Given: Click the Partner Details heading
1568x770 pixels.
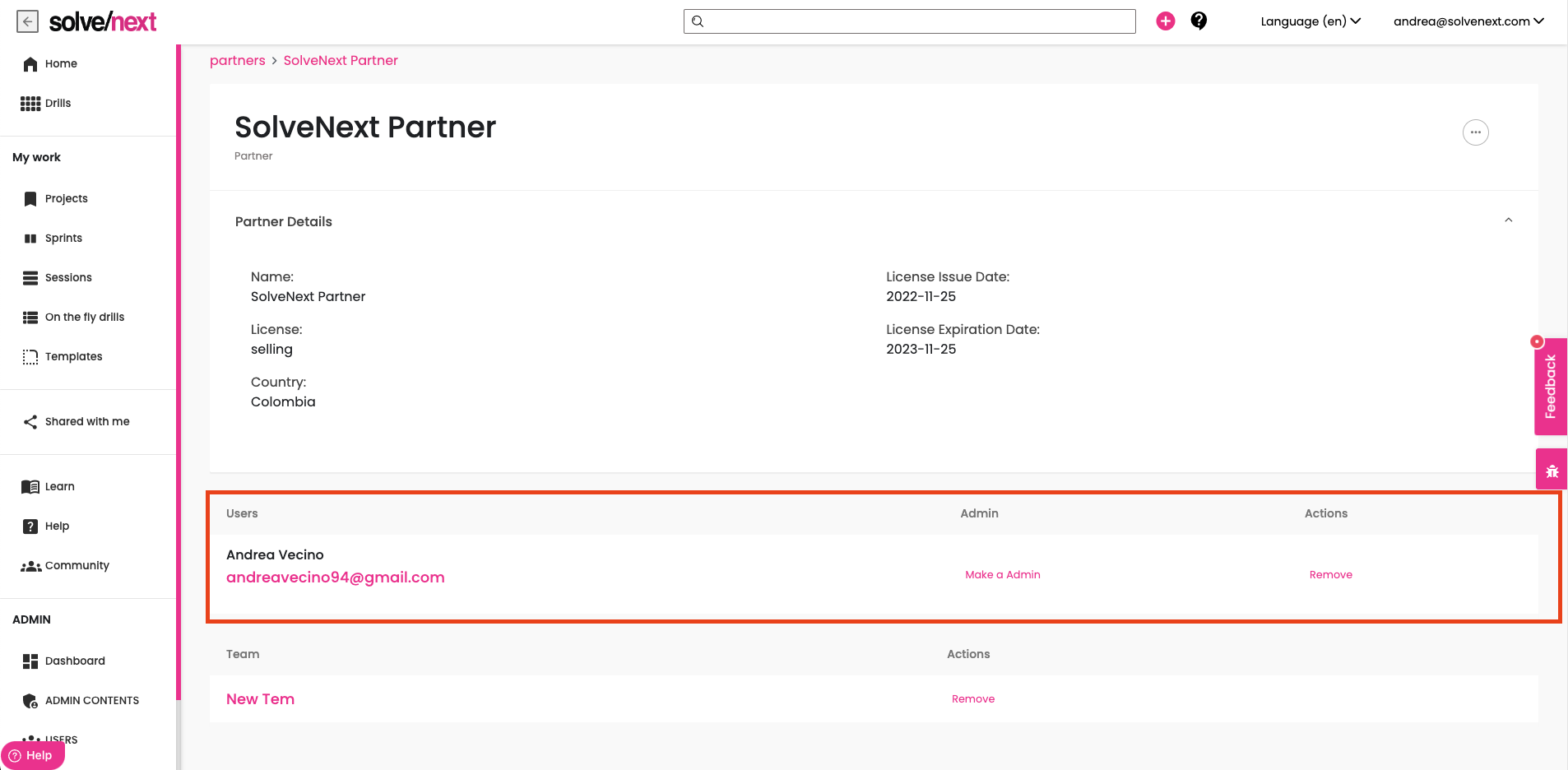Looking at the screenshot, I should [x=284, y=222].
